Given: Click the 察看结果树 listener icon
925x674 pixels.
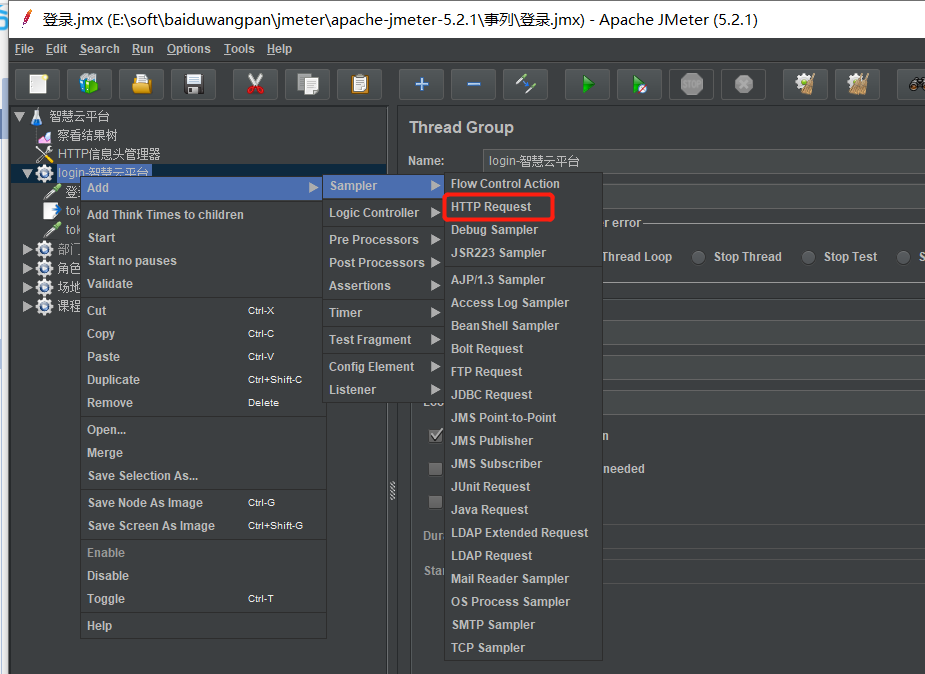Looking at the screenshot, I should [x=44, y=136].
